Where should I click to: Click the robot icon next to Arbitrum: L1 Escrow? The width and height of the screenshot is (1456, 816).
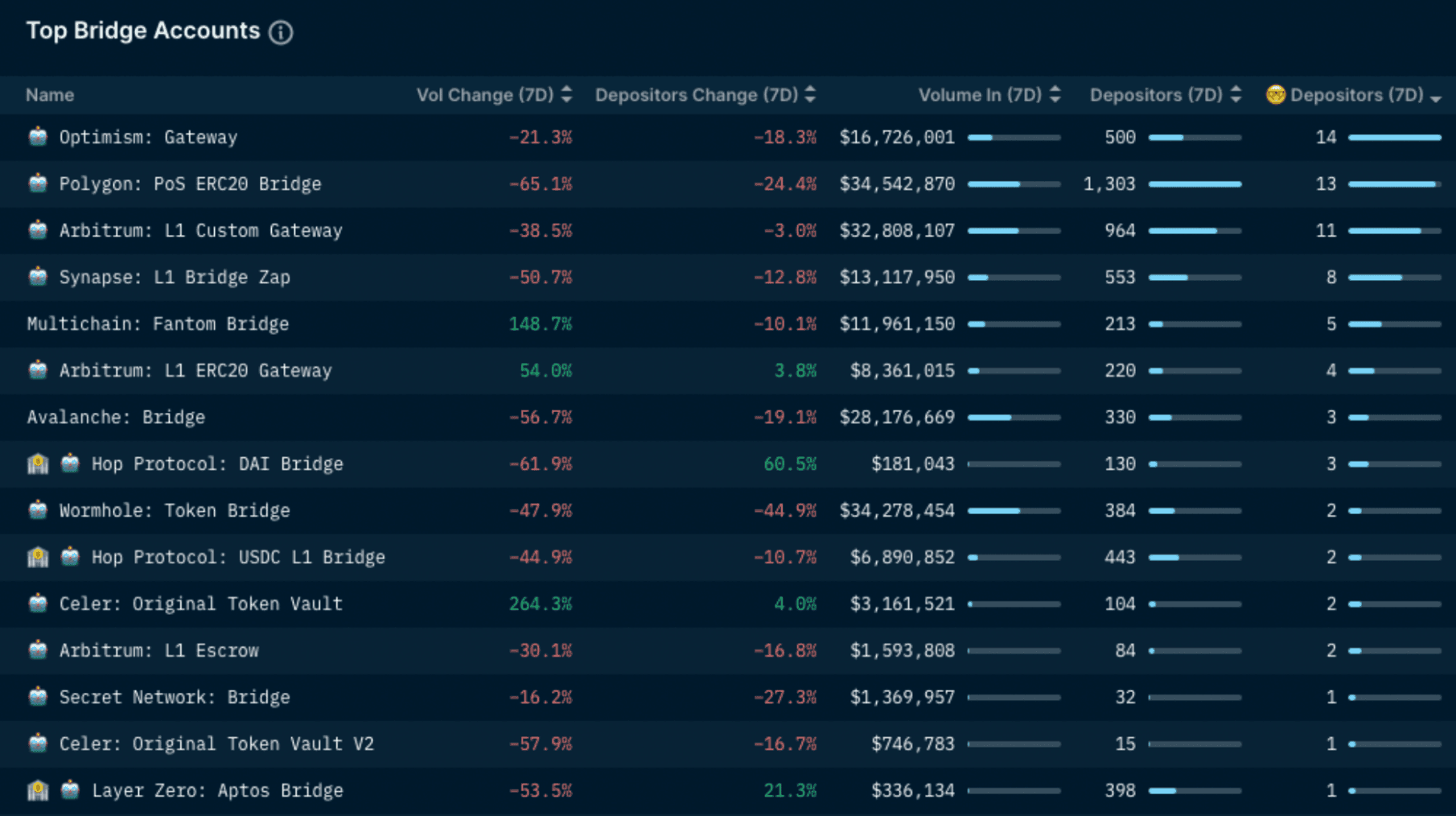38,650
